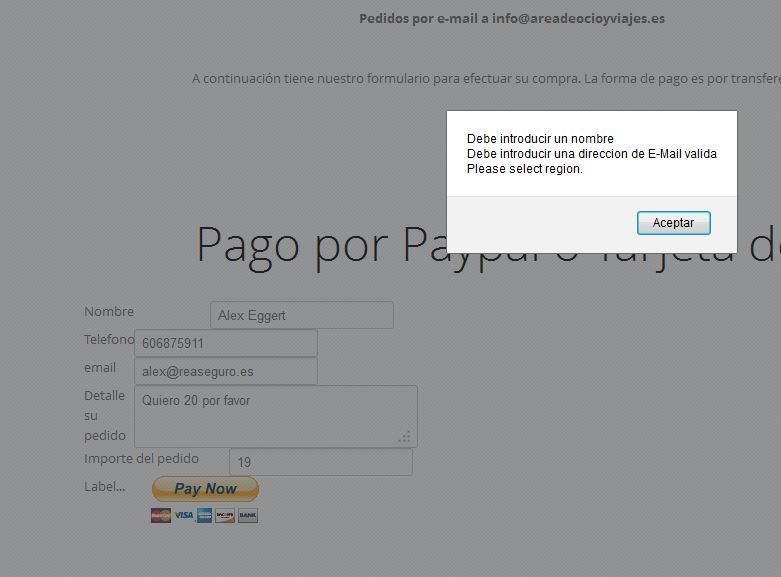Click the 'email' field label
Viewport: 781px width, 577px height.
point(100,368)
